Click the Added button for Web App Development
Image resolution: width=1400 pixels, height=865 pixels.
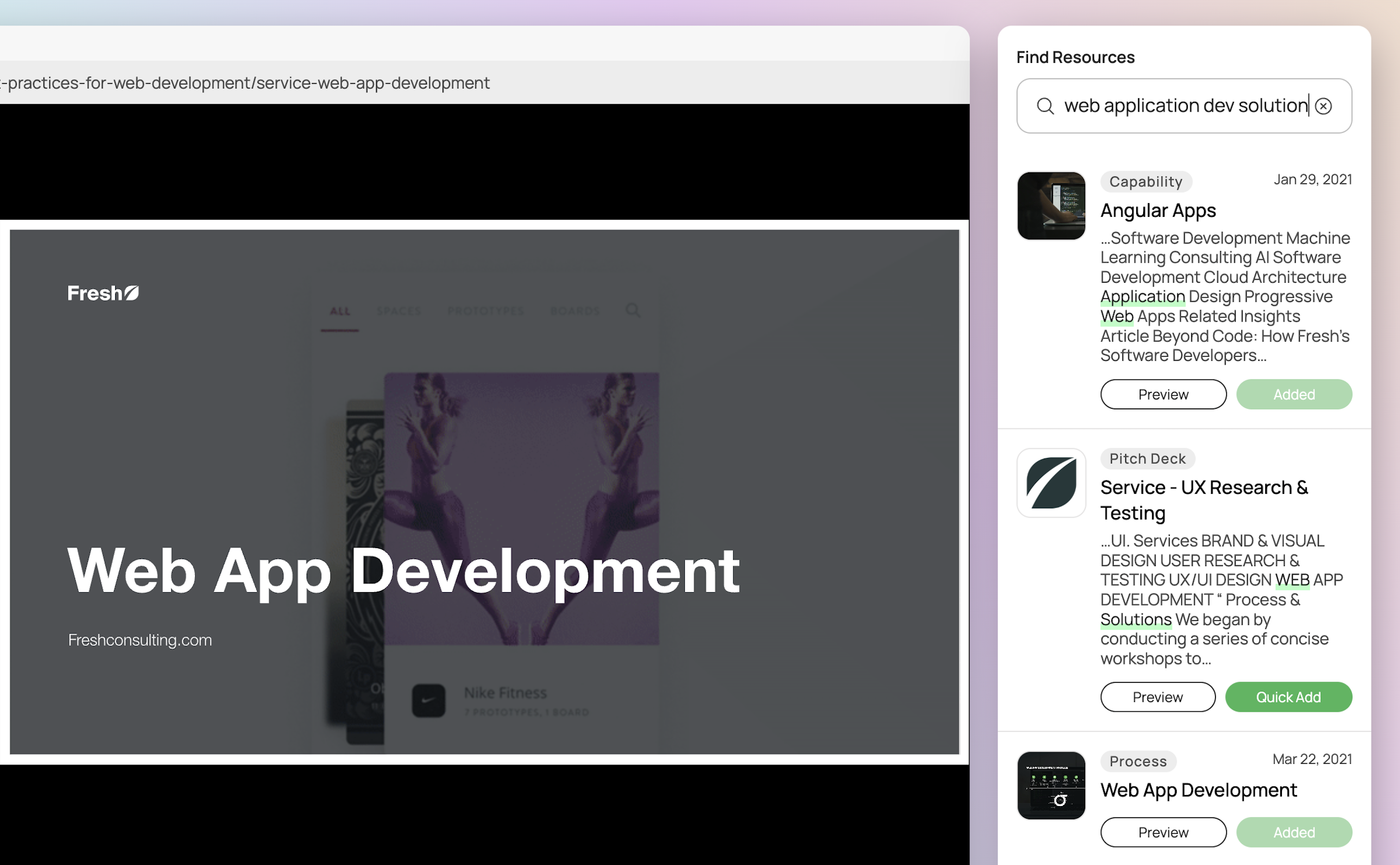(x=1294, y=832)
